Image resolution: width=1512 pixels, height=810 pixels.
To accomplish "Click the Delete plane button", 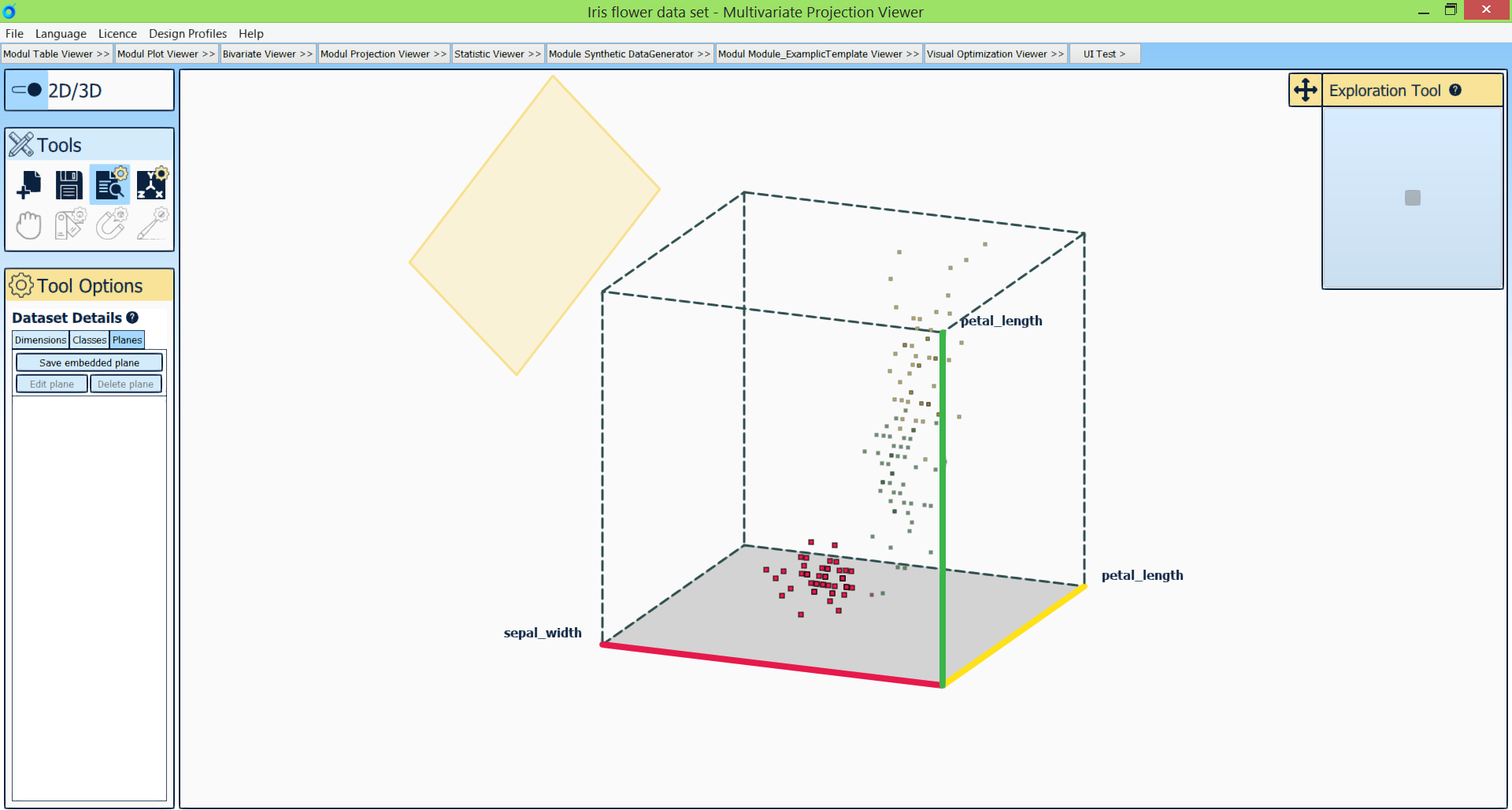I will pos(126,385).
